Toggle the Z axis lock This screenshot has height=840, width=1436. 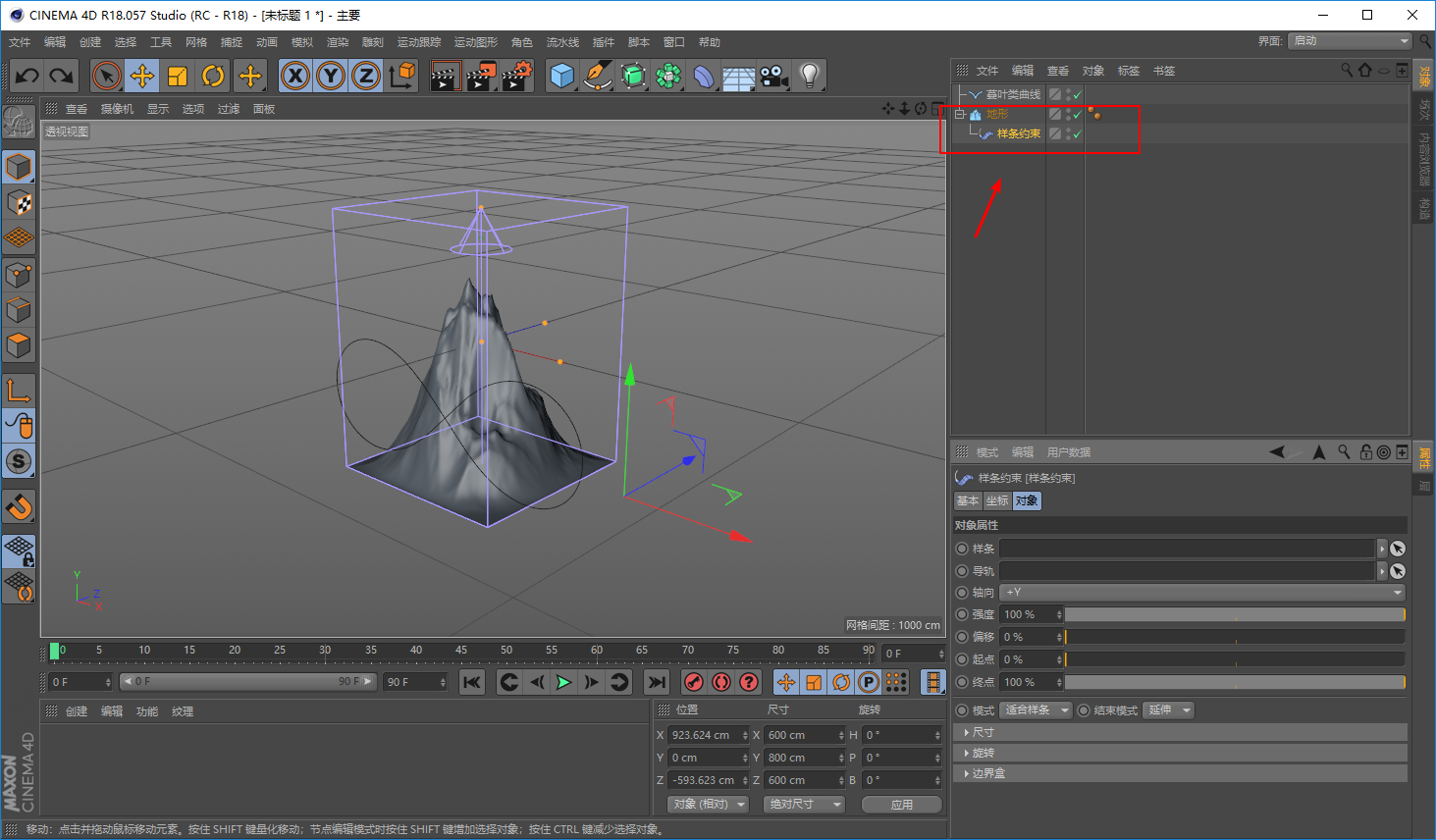click(x=366, y=76)
